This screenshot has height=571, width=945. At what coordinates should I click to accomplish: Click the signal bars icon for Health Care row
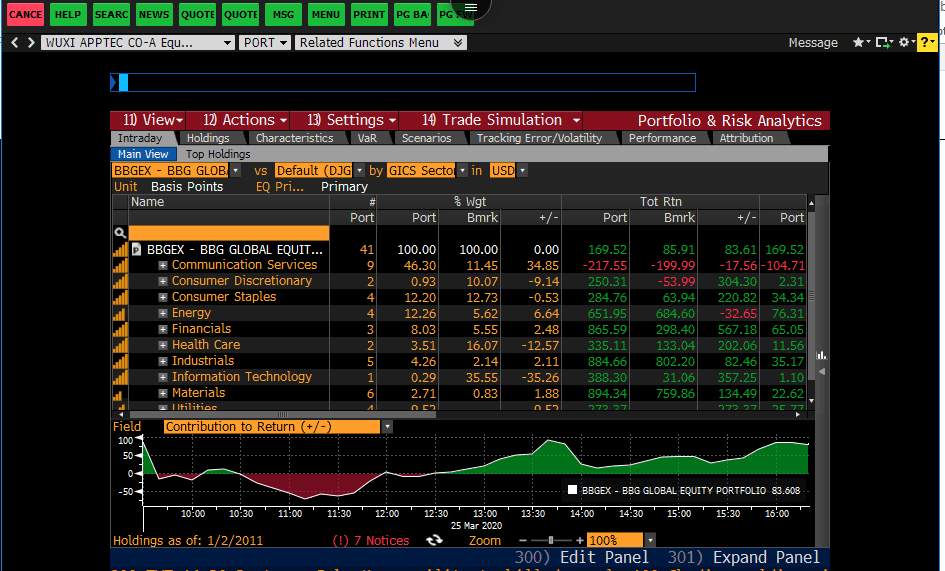click(x=120, y=345)
